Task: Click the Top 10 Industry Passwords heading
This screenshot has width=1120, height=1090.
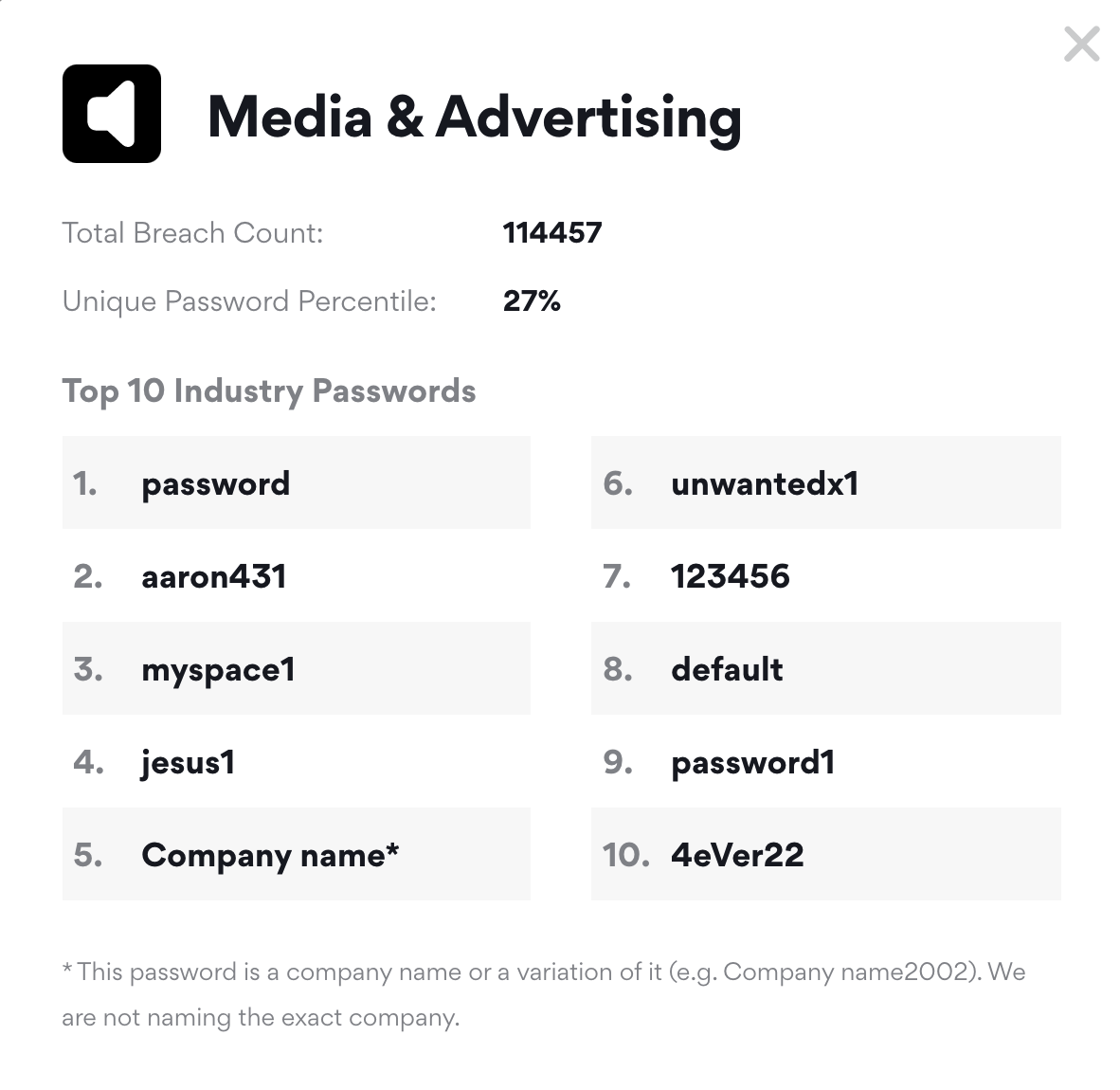Action: pos(269,391)
